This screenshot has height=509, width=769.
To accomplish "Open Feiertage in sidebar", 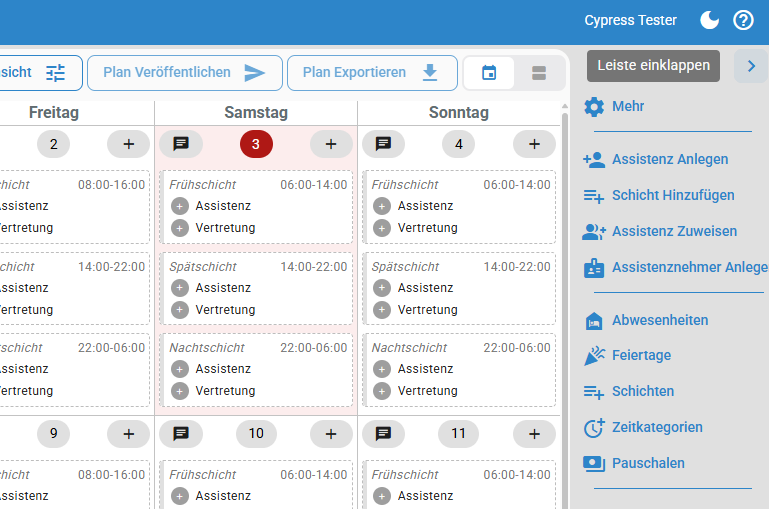I will (x=627, y=356).
